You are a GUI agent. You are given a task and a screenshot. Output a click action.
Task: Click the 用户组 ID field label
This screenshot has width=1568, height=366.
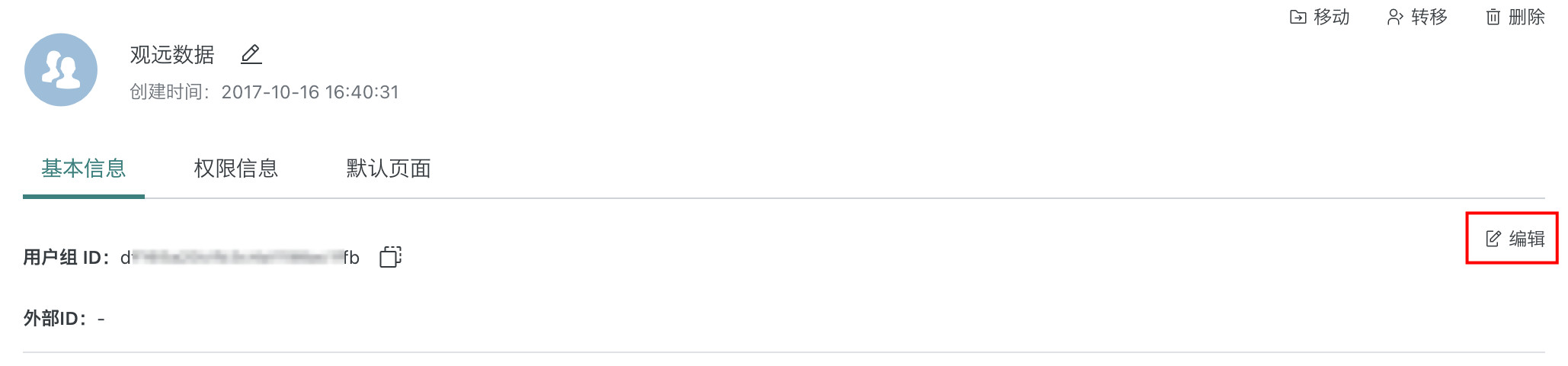point(66,258)
